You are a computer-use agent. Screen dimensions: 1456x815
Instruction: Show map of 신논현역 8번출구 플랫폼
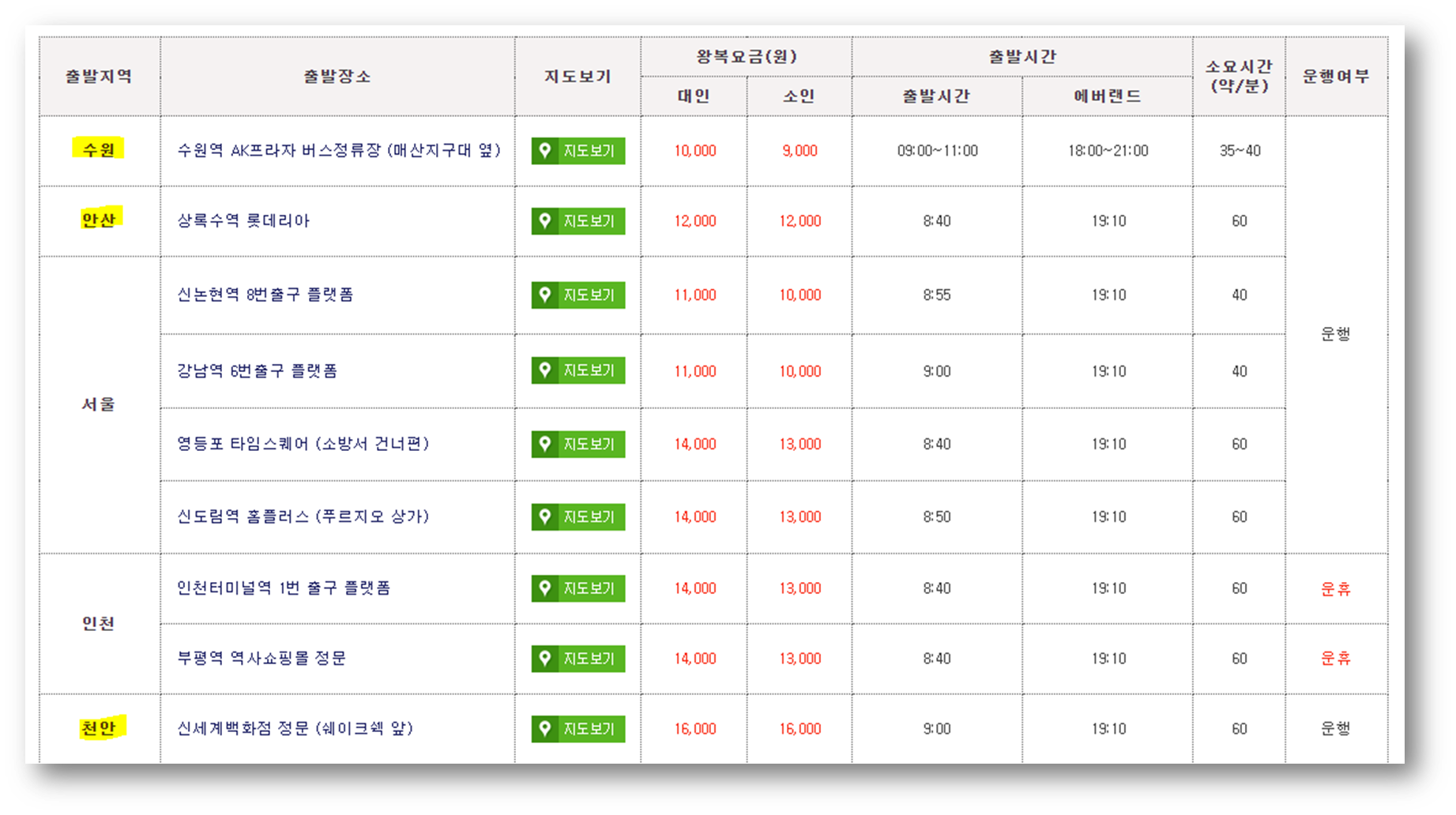coord(578,295)
